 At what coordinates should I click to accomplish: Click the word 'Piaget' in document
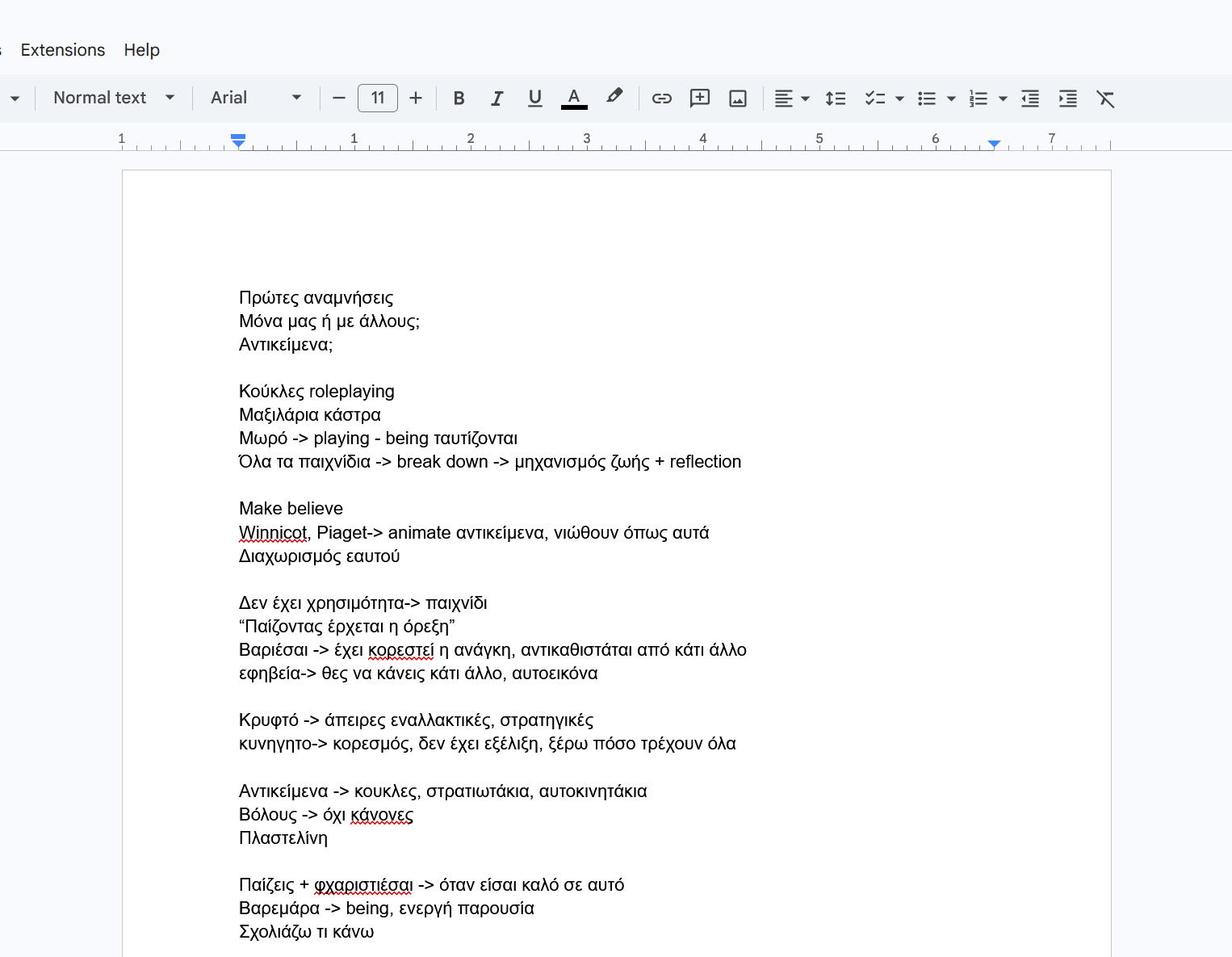[342, 533]
